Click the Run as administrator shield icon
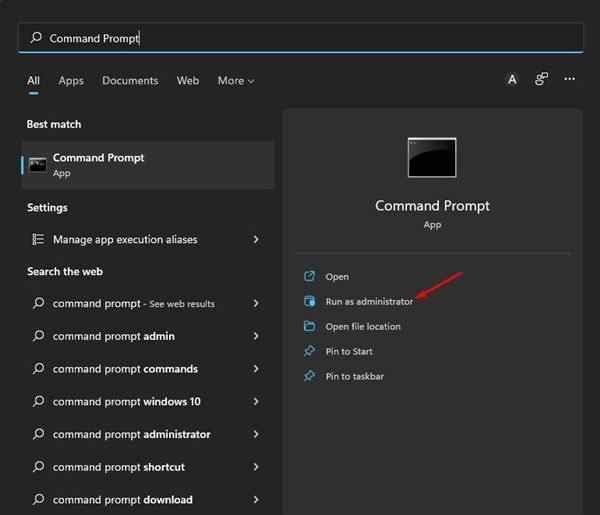This screenshot has width=600, height=515. [x=309, y=301]
